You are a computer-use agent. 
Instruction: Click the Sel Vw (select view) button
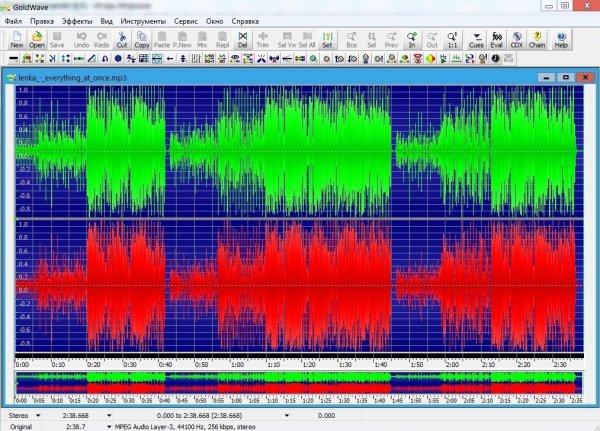287,39
